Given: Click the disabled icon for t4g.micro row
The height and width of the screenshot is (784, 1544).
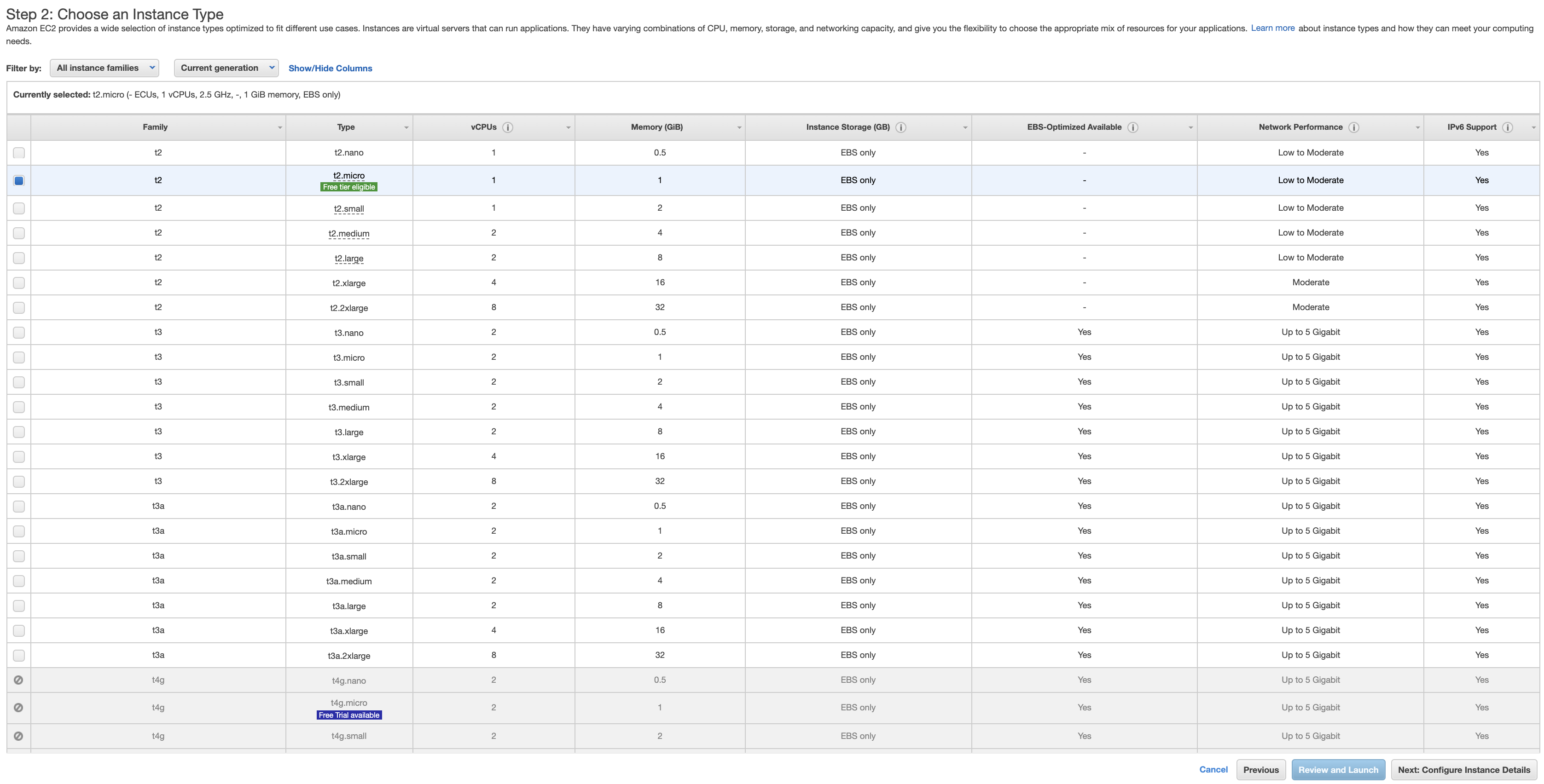Looking at the screenshot, I should click(18, 707).
